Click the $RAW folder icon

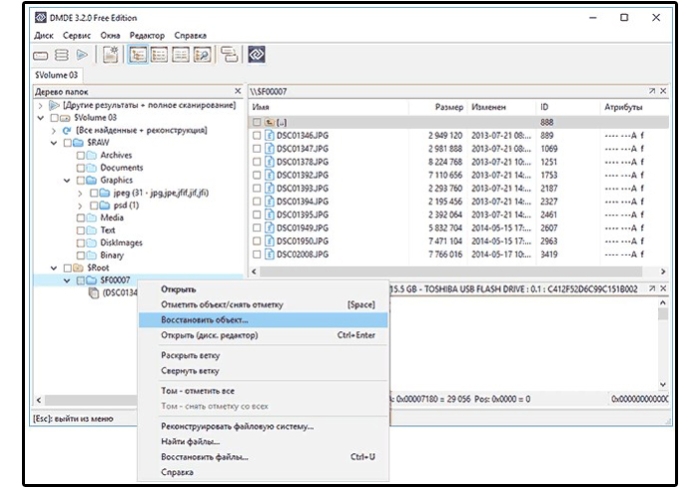[78, 143]
